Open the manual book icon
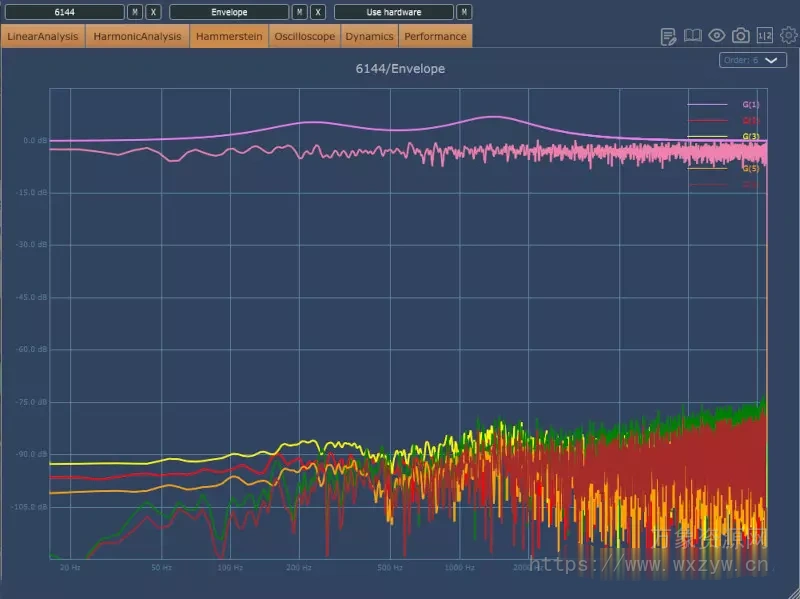The width and height of the screenshot is (800, 599). 693,36
